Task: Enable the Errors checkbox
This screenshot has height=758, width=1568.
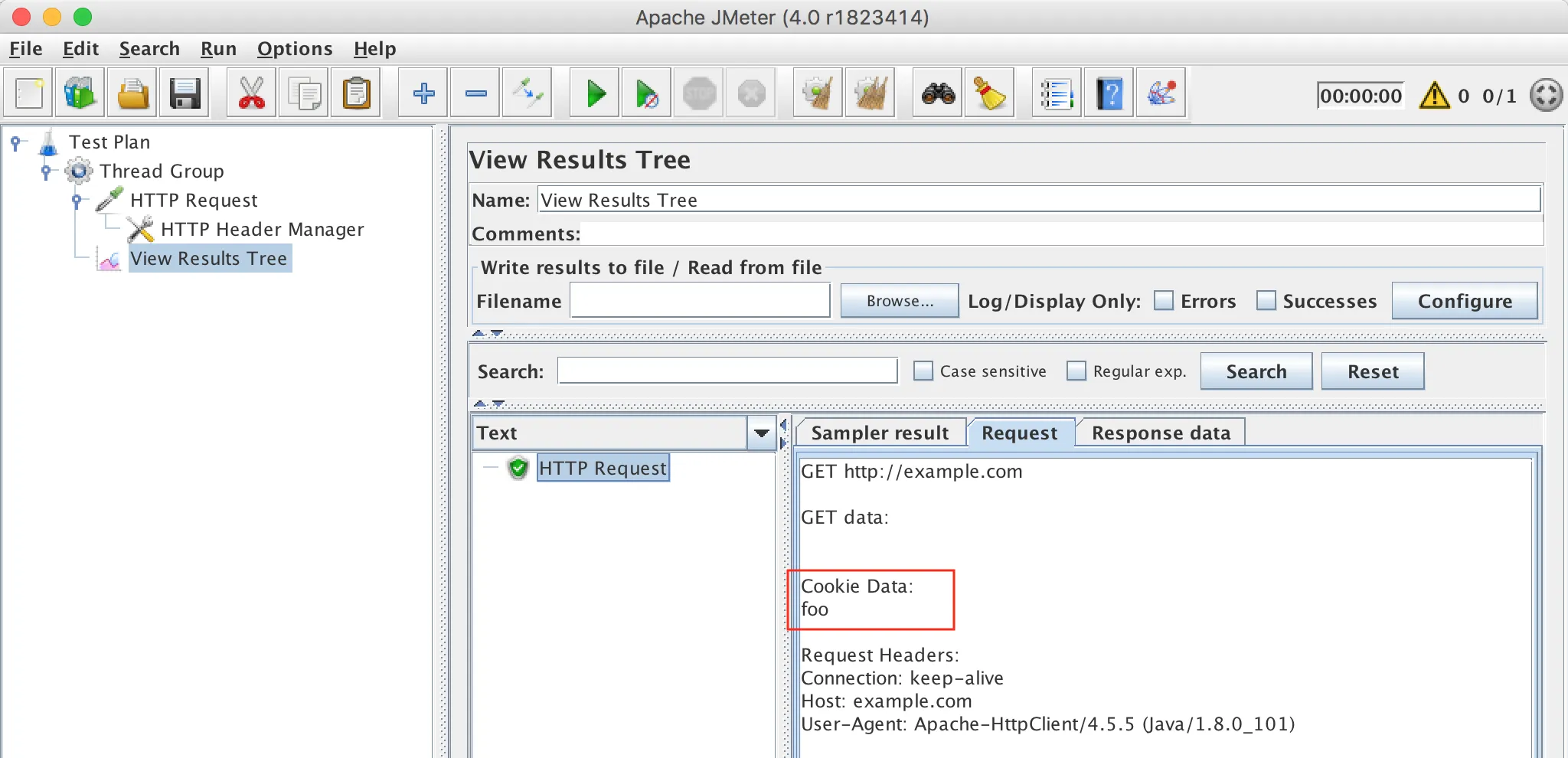Action: tap(1164, 301)
